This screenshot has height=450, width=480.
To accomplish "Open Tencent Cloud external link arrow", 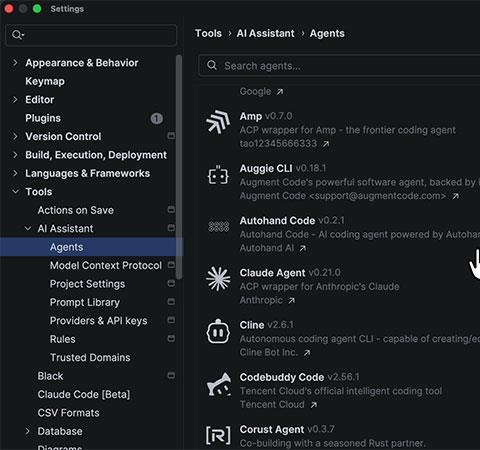I will (313, 405).
